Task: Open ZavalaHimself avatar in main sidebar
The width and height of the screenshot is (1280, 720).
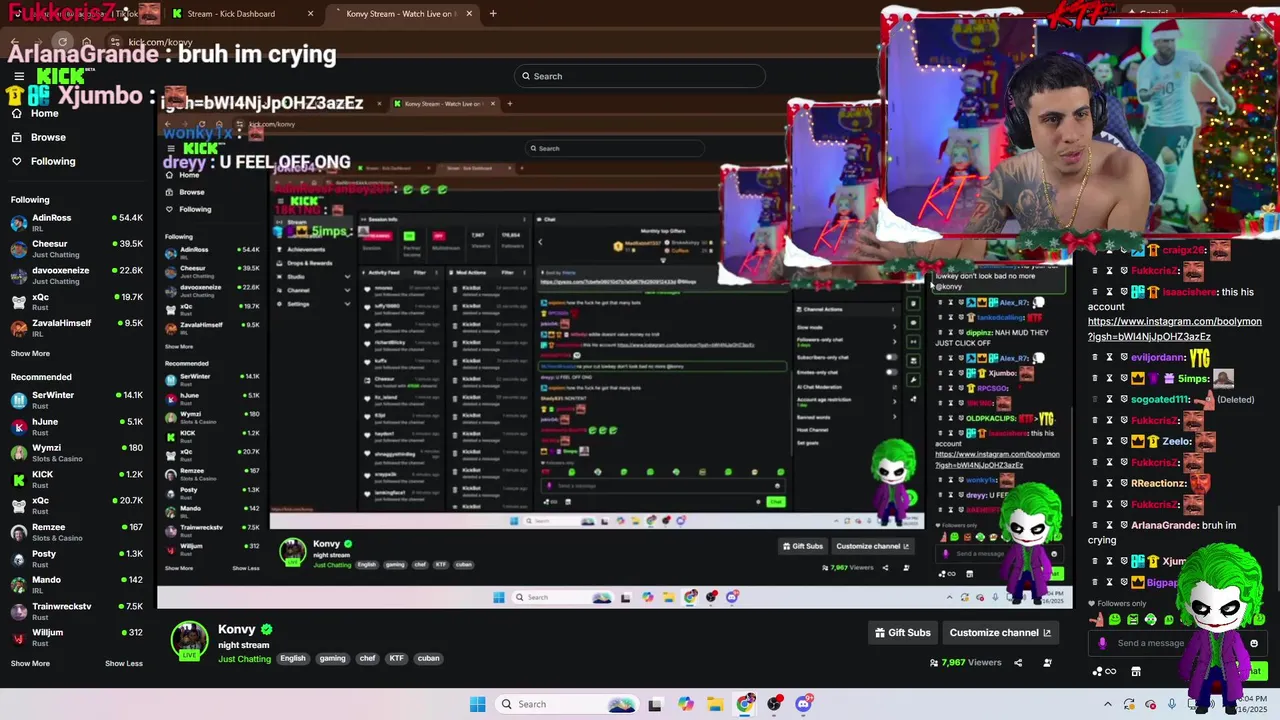Action: (19, 328)
